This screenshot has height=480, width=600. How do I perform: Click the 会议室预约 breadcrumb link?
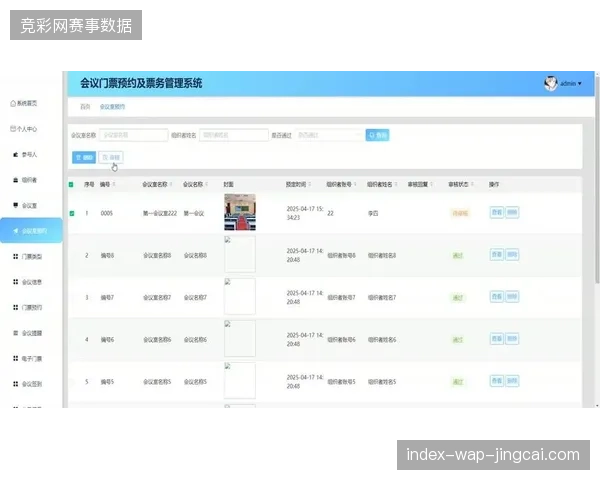point(112,107)
